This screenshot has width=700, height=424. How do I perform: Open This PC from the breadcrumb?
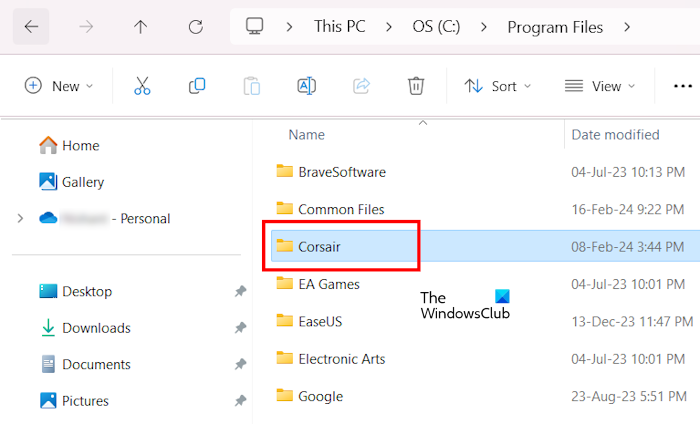click(339, 27)
